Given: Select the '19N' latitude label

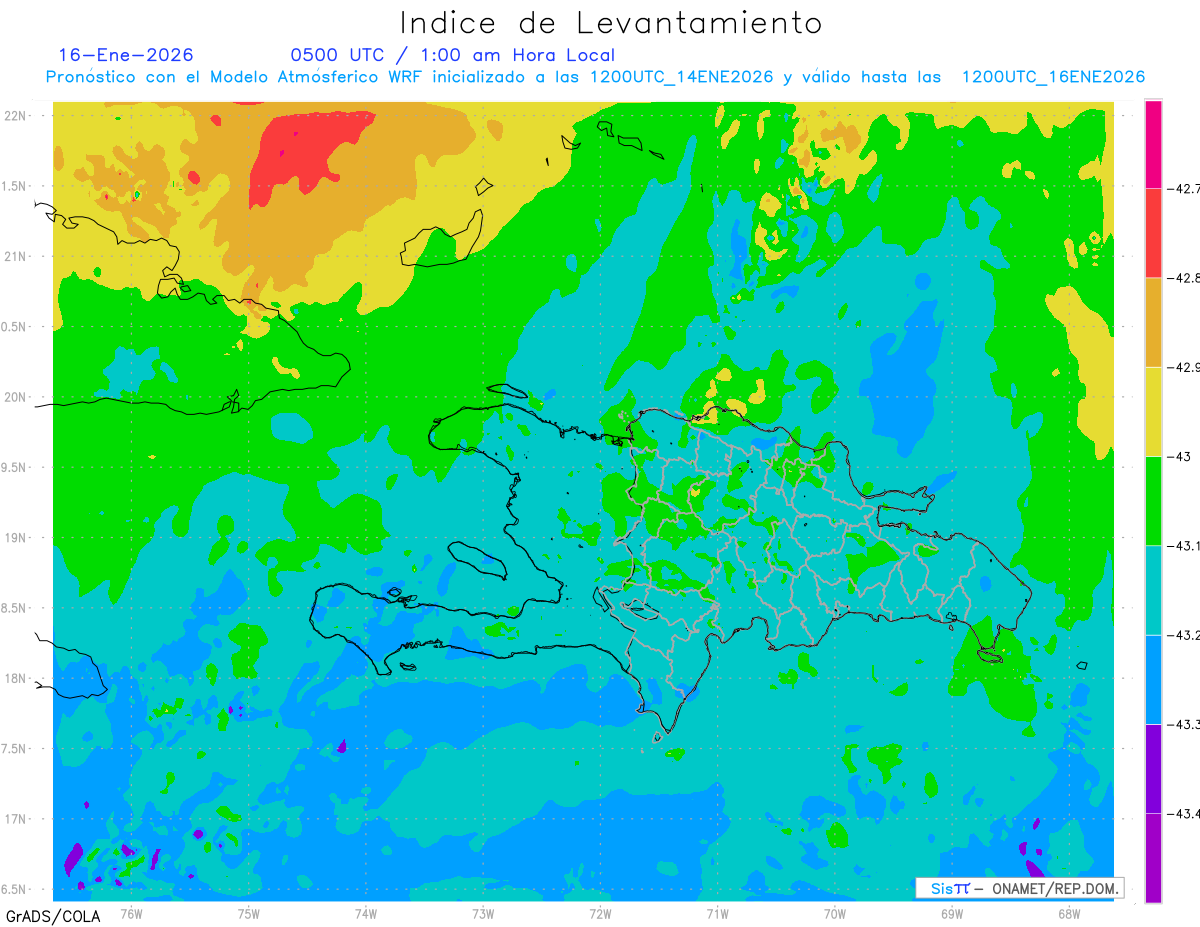Looking at the screenshot, I should click(15, 537).
